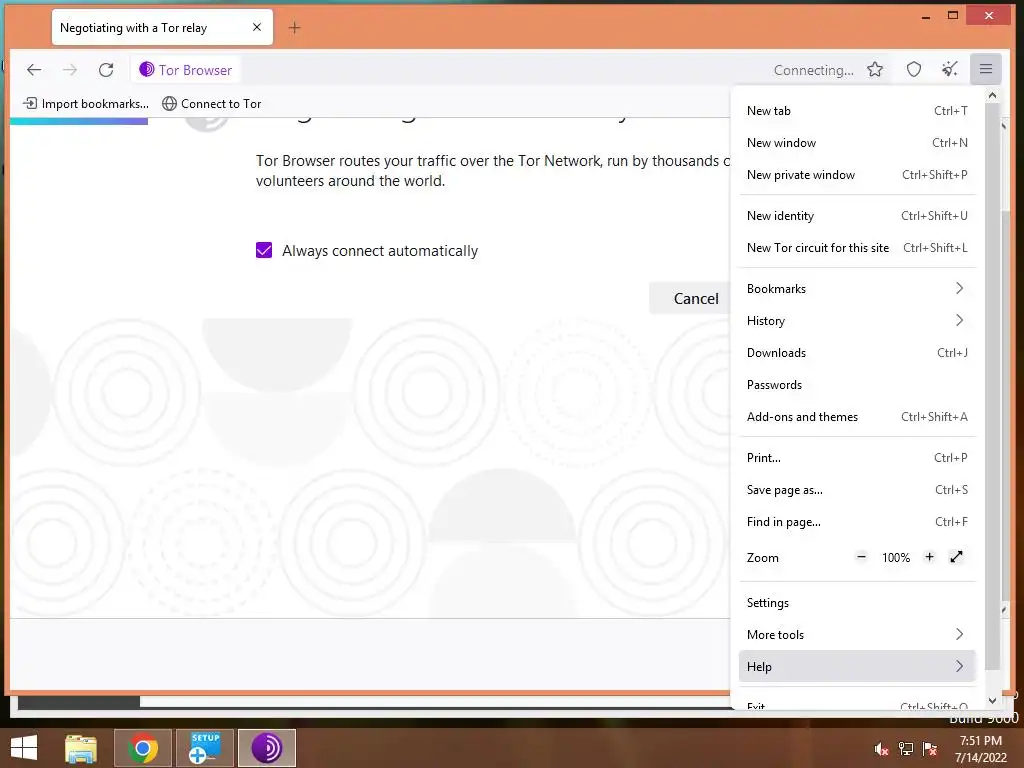Click the Tor Browser onion identity icon
1024x768 pixels.
[x=147, y=69]
